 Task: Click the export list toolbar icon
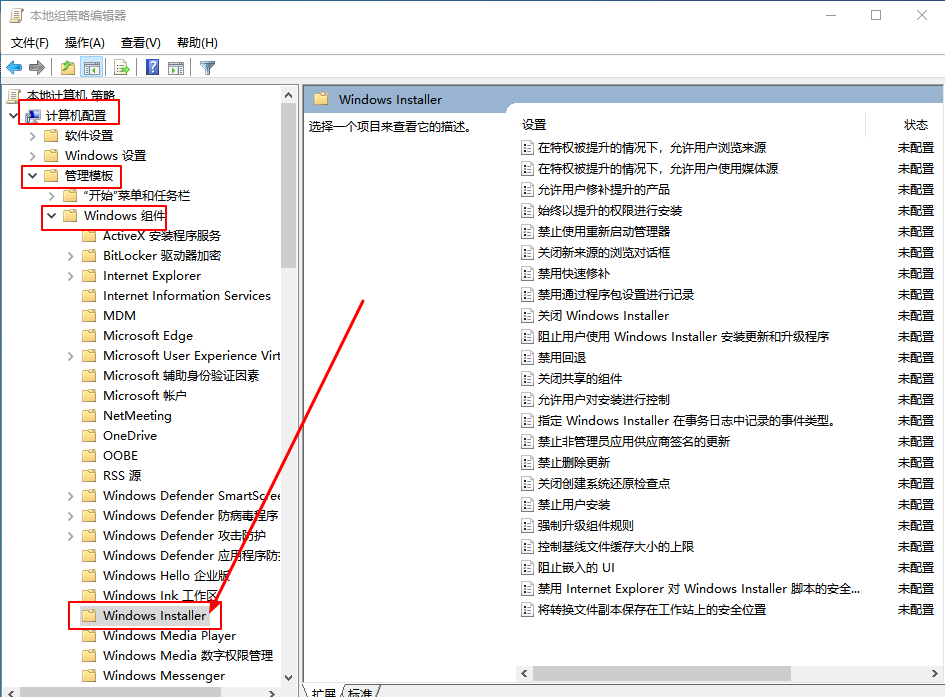[x=120, y=67]
